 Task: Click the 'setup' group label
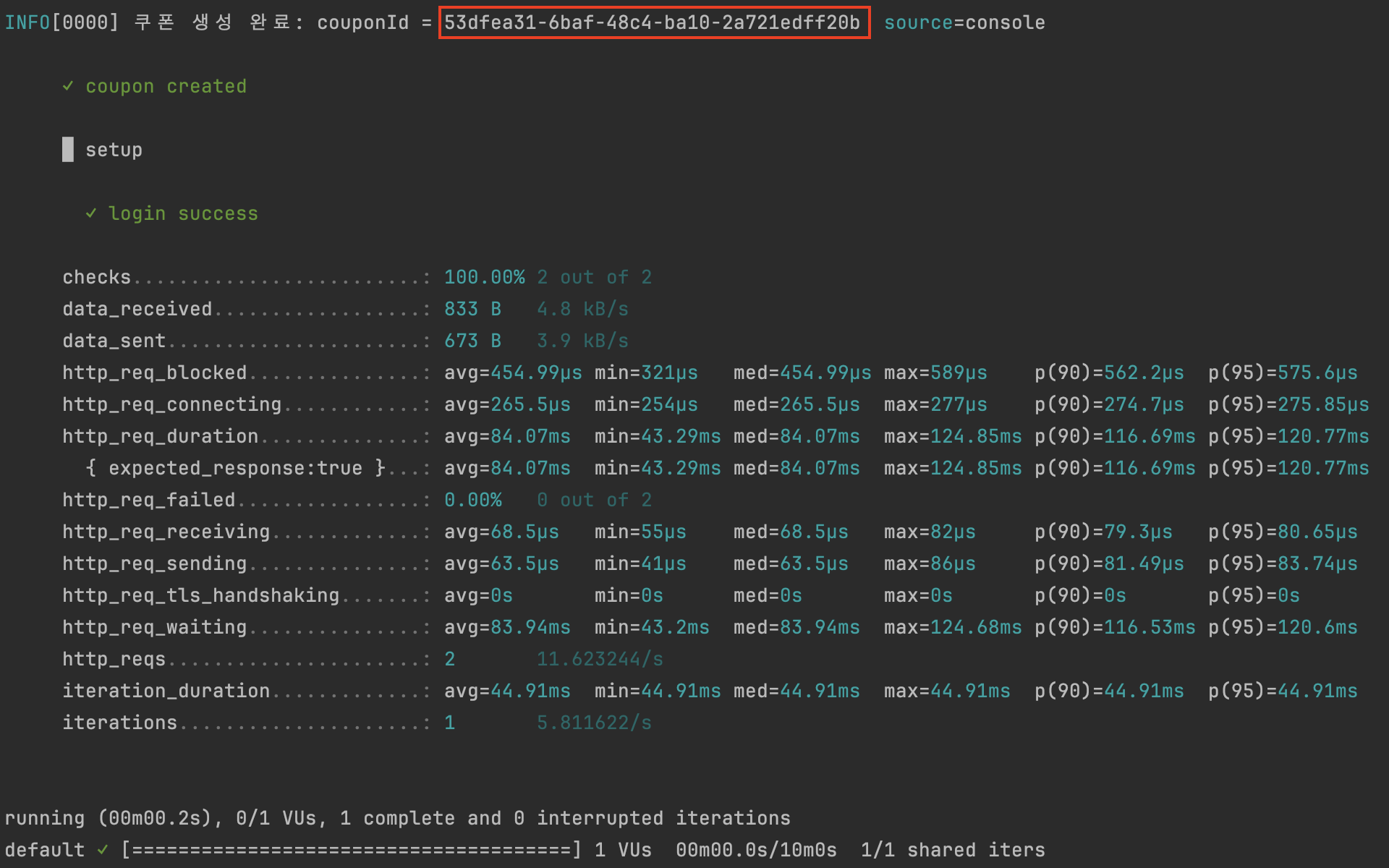[114, 150]
